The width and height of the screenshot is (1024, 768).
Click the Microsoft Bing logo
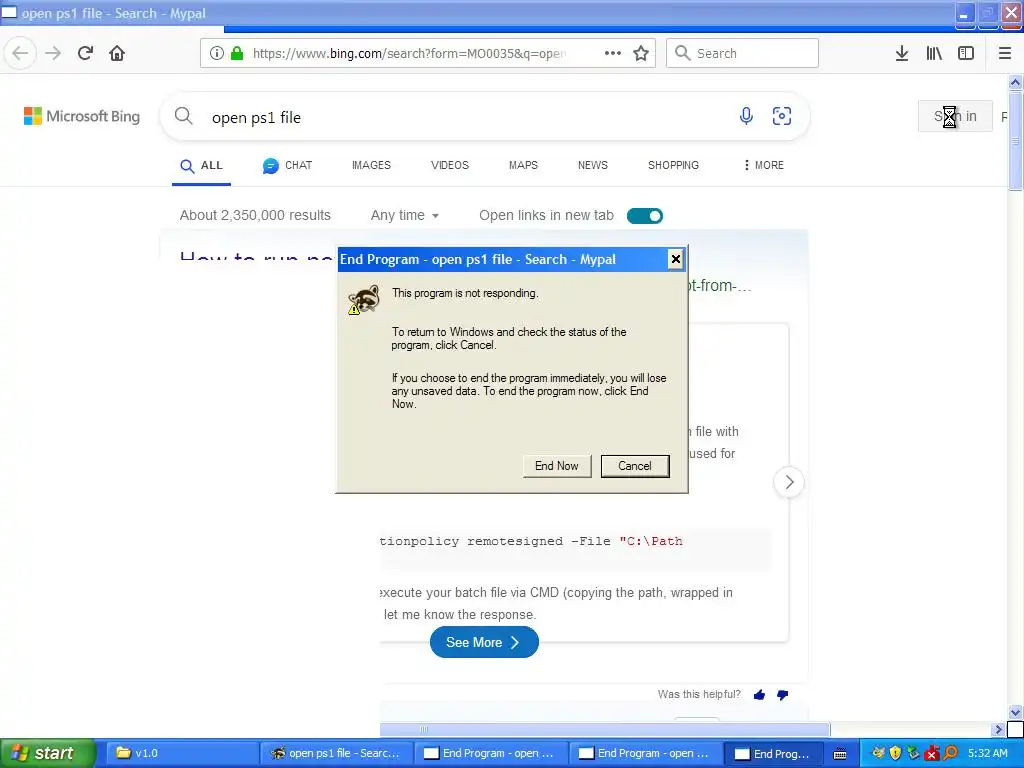pyautogui.click(x=82, y=116)
